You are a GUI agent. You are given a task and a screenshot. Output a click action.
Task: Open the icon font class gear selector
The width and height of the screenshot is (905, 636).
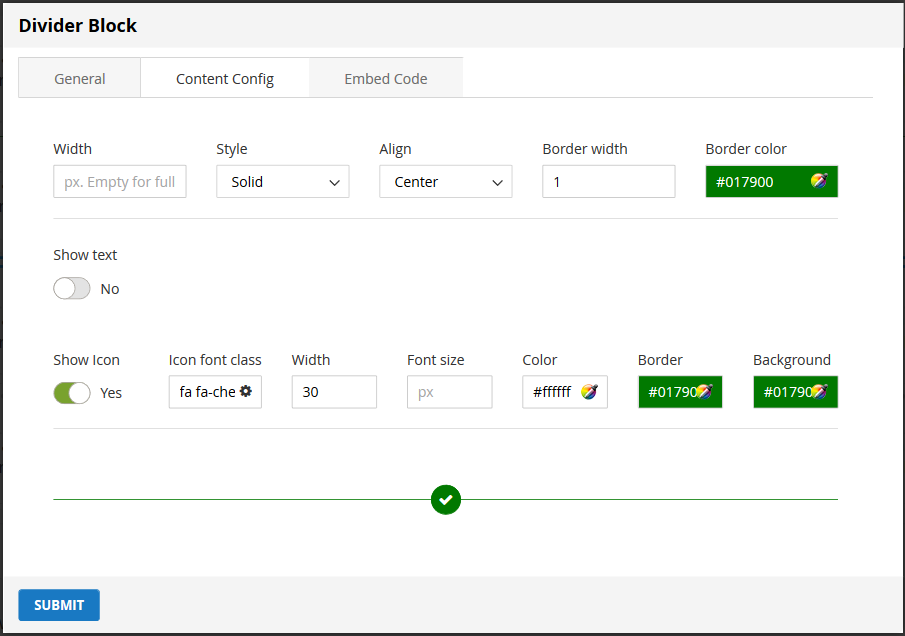245,392
